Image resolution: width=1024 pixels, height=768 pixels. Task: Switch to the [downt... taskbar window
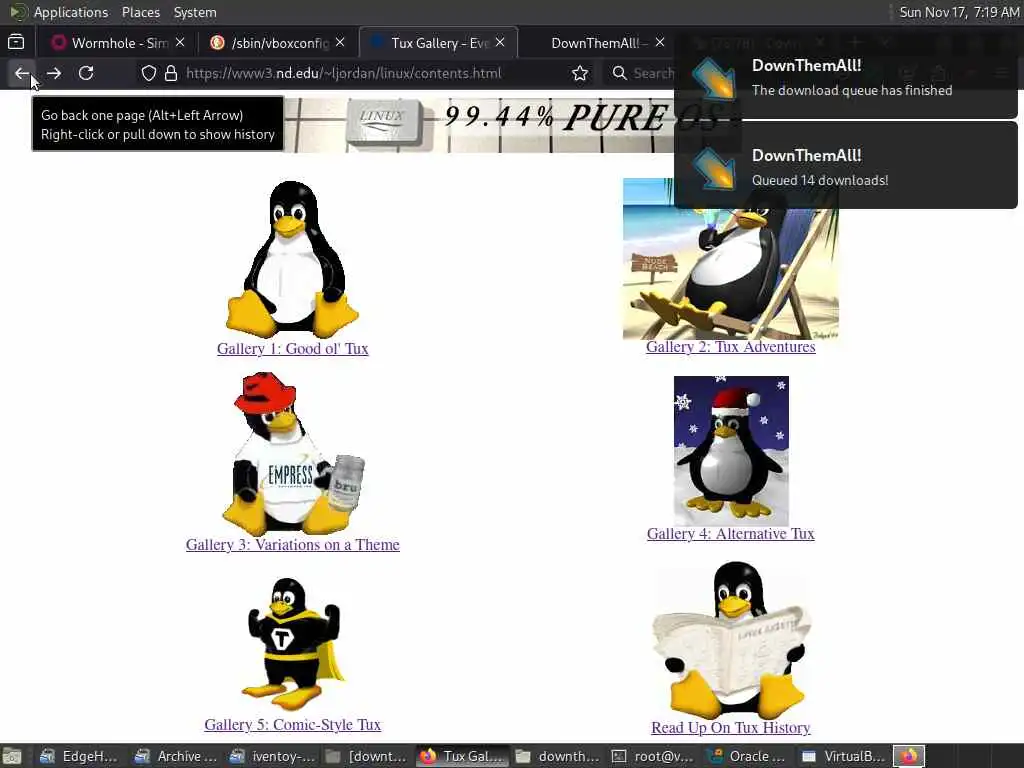point(366,756)
